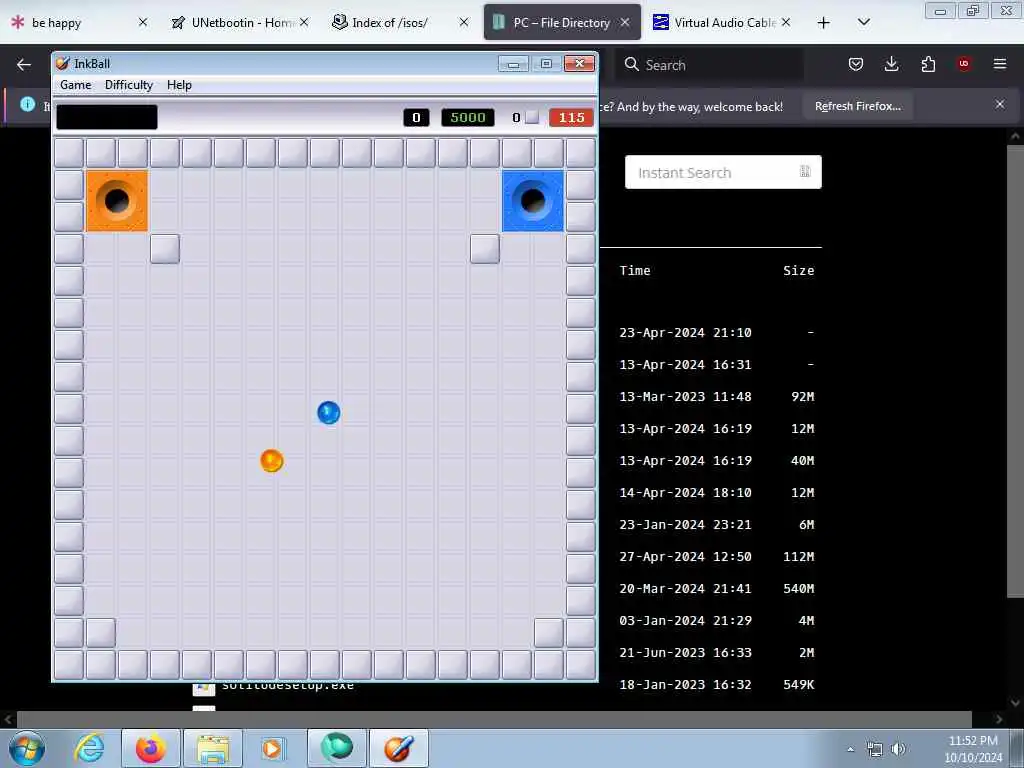
Task: Show hidden system tray icons
Action: pos(850,749)
